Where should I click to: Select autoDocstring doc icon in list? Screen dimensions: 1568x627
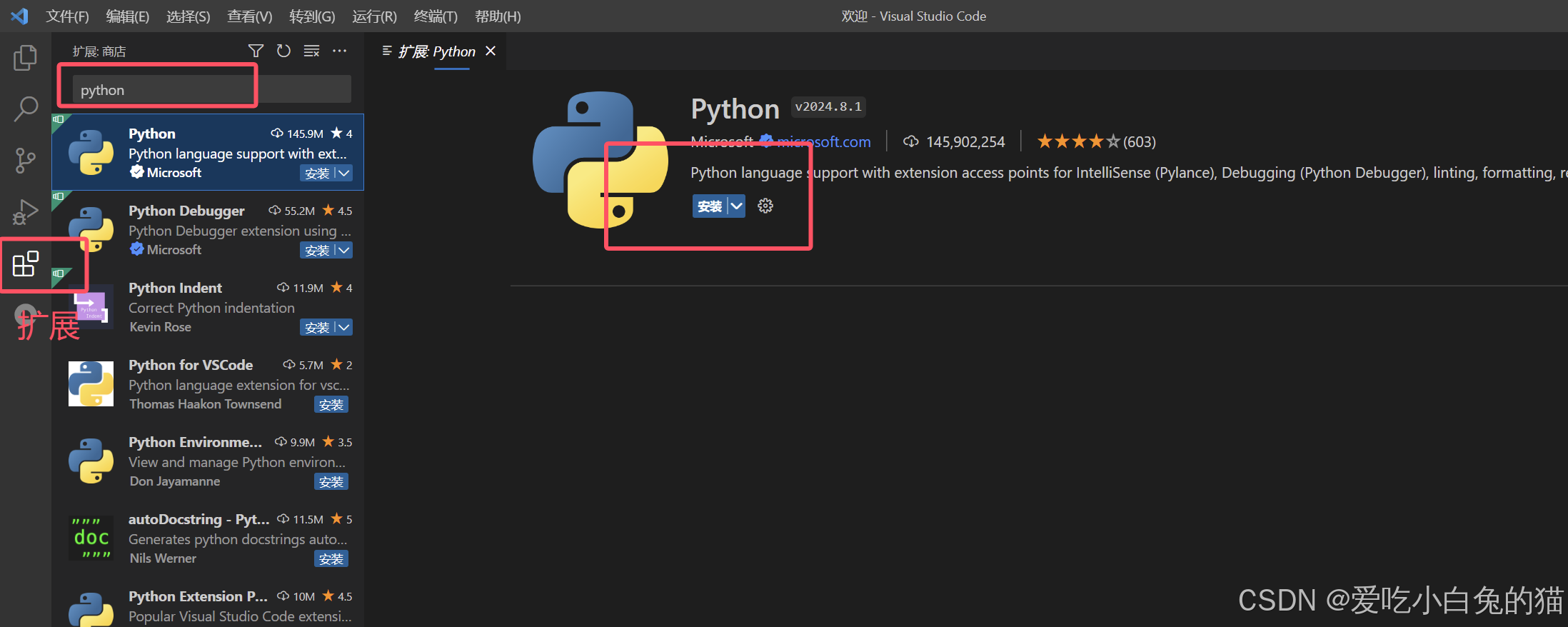91,538
